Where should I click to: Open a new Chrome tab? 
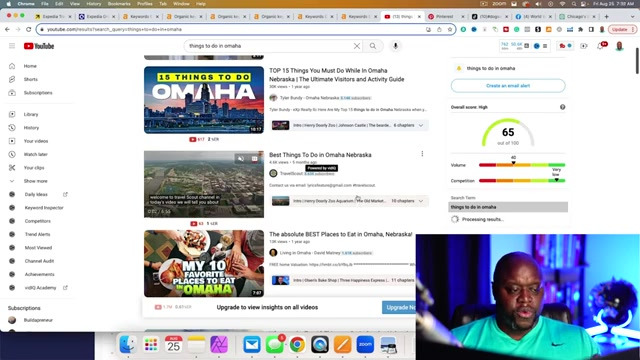click(607, 16)
